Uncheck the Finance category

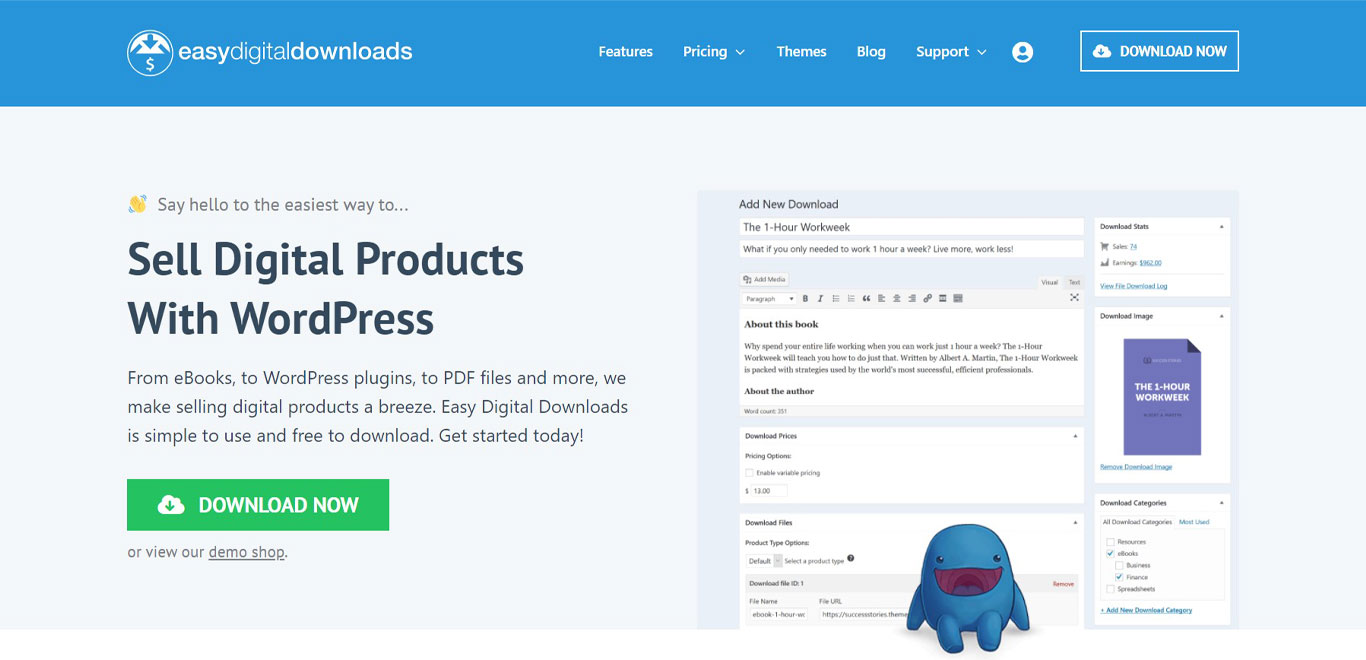(1119, 577)
